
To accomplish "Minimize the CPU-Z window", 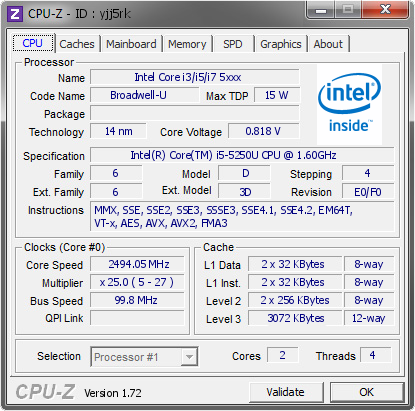I will point(321,10).
